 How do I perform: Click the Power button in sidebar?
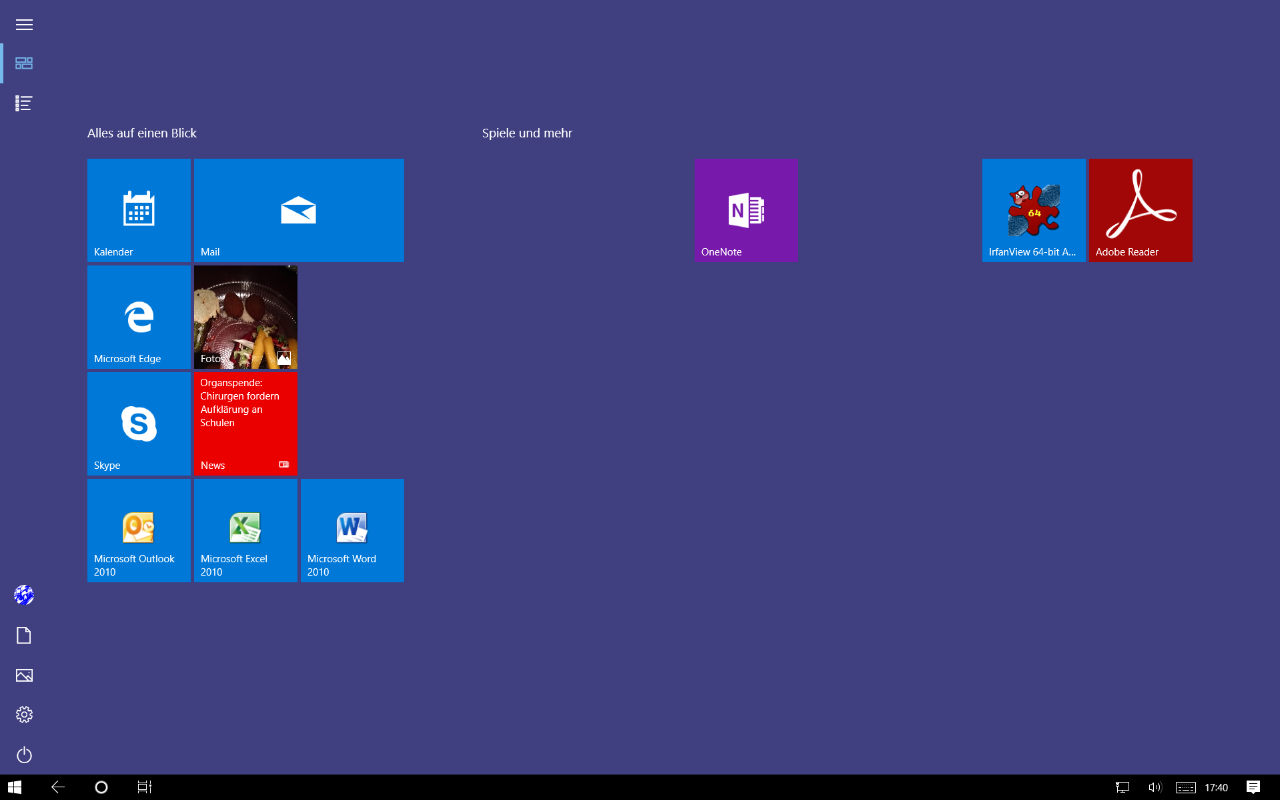click(24, 755)
